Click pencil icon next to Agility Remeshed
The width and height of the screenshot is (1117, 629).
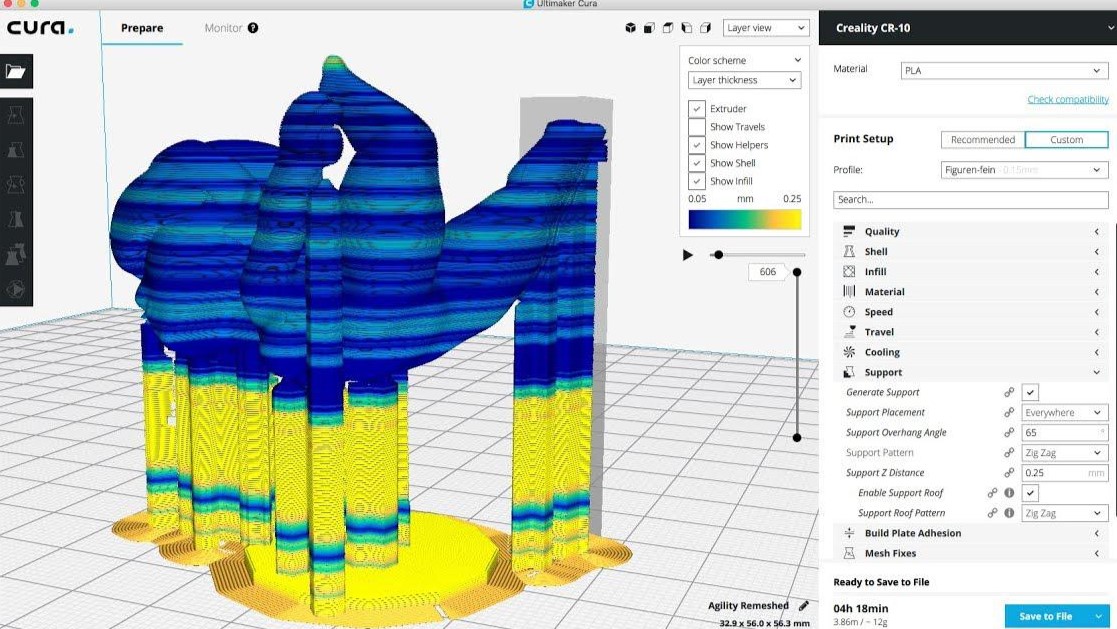803,606
